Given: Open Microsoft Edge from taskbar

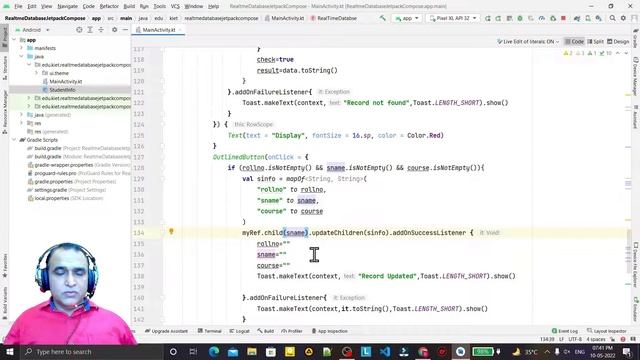Looking at the screenshot, I should click(x=214, y=351).
